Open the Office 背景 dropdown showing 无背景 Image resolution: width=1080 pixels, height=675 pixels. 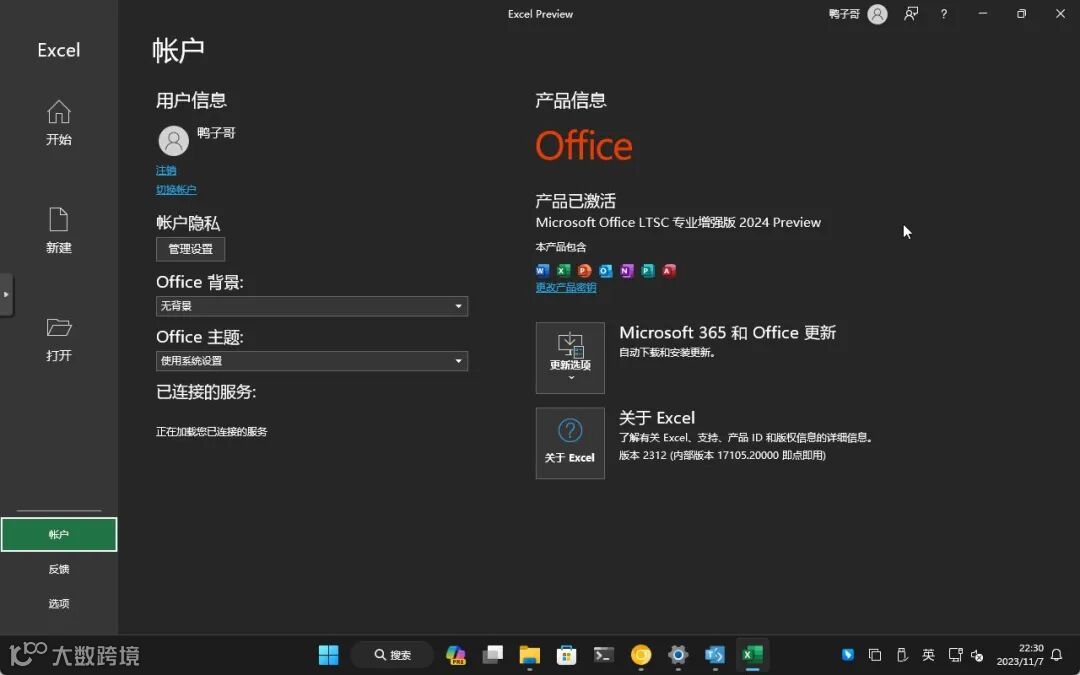(x=312, y=306)
